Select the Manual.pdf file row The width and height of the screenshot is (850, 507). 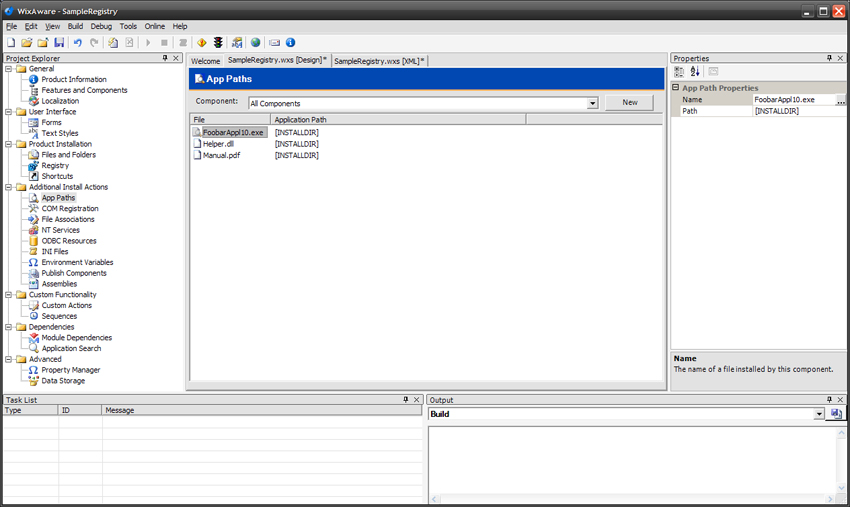pyautogui.click(x=217, y=155)
